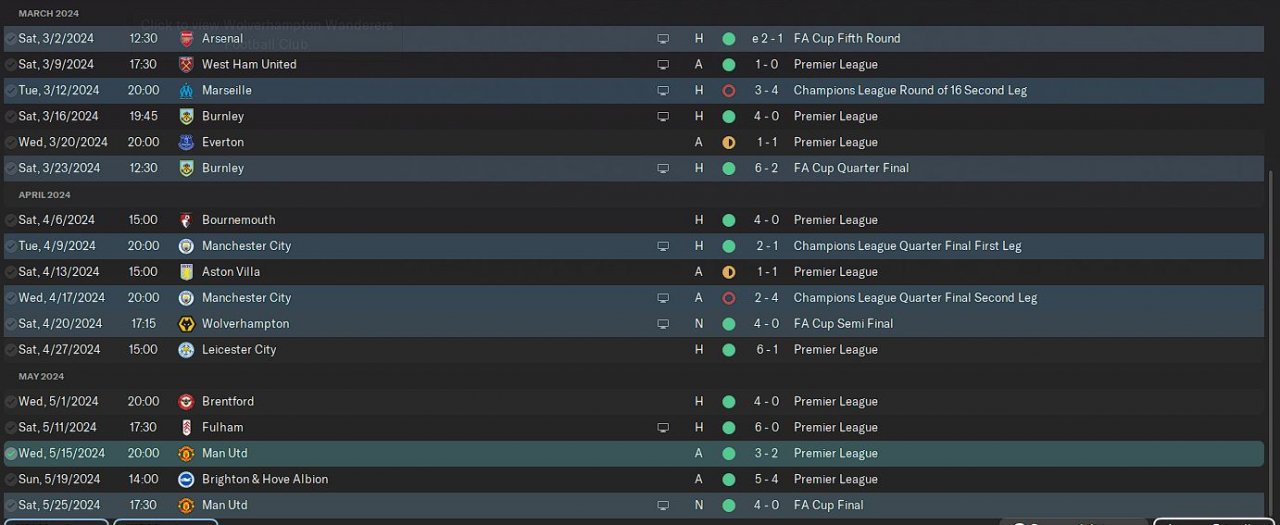Open the 2 - 4 result against Manchester City
This screenshot has height=525, width=1280.
coord(767,298)
